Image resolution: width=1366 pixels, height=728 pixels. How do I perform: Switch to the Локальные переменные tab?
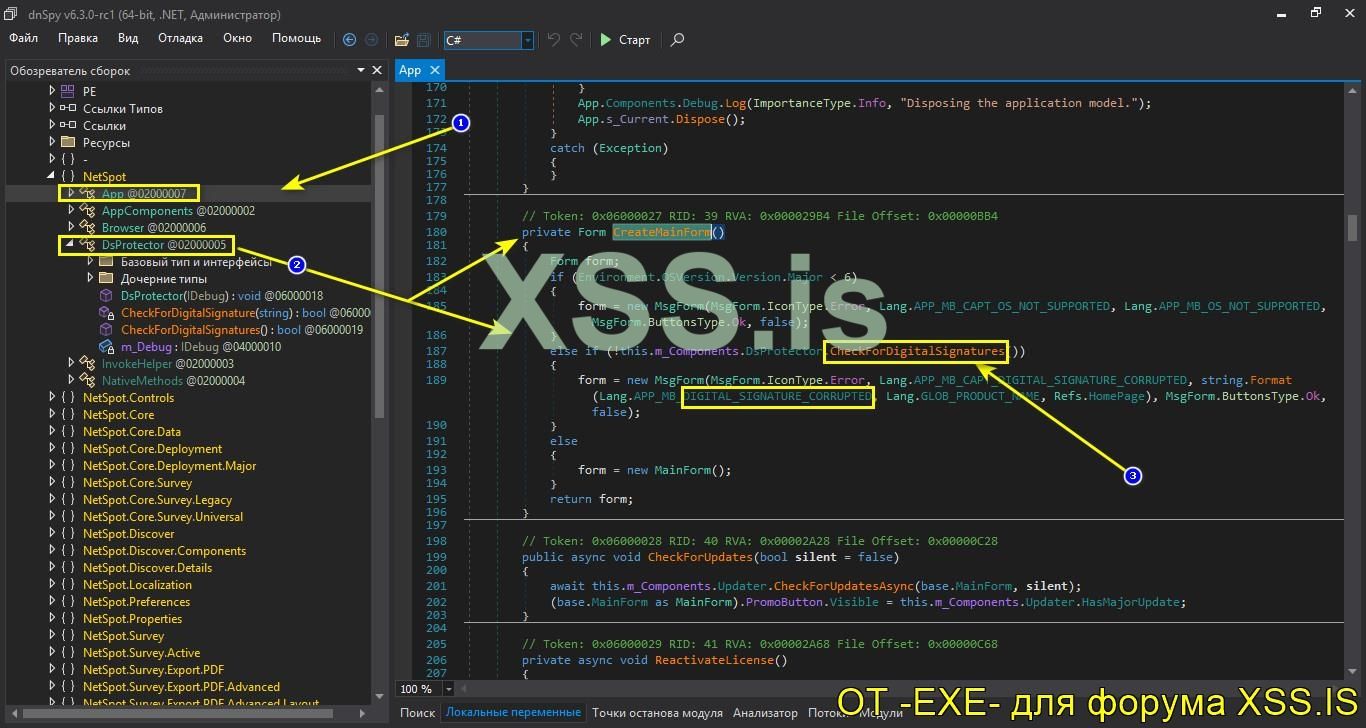pyautogui.click(x=513, y=713)
